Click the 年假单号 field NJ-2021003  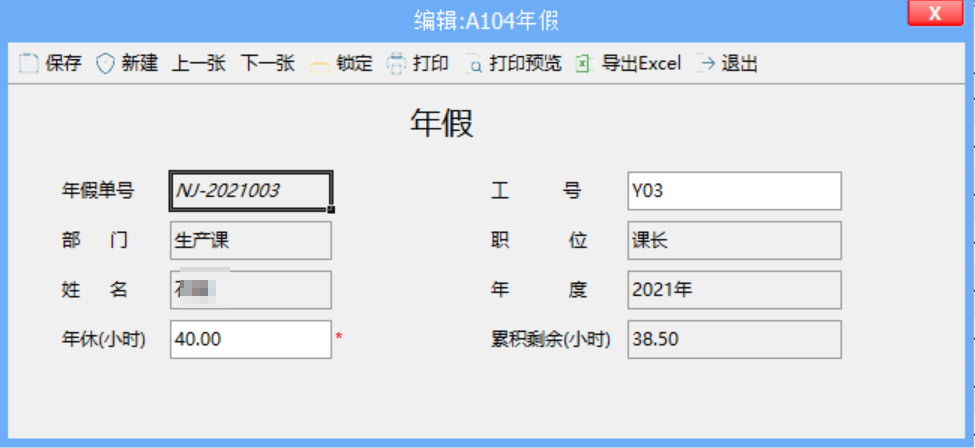[251, 191]
